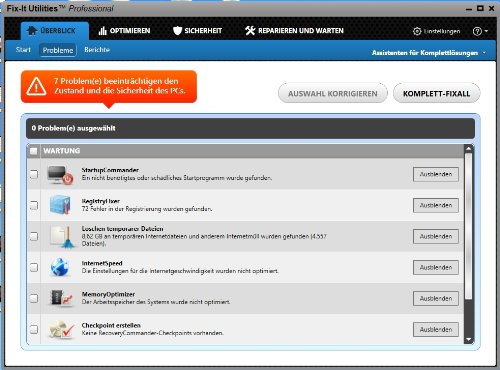Check the Checkpoint erstellen checkbox
The width and height of the screenshot is (500, 370).
pos(34,329)
